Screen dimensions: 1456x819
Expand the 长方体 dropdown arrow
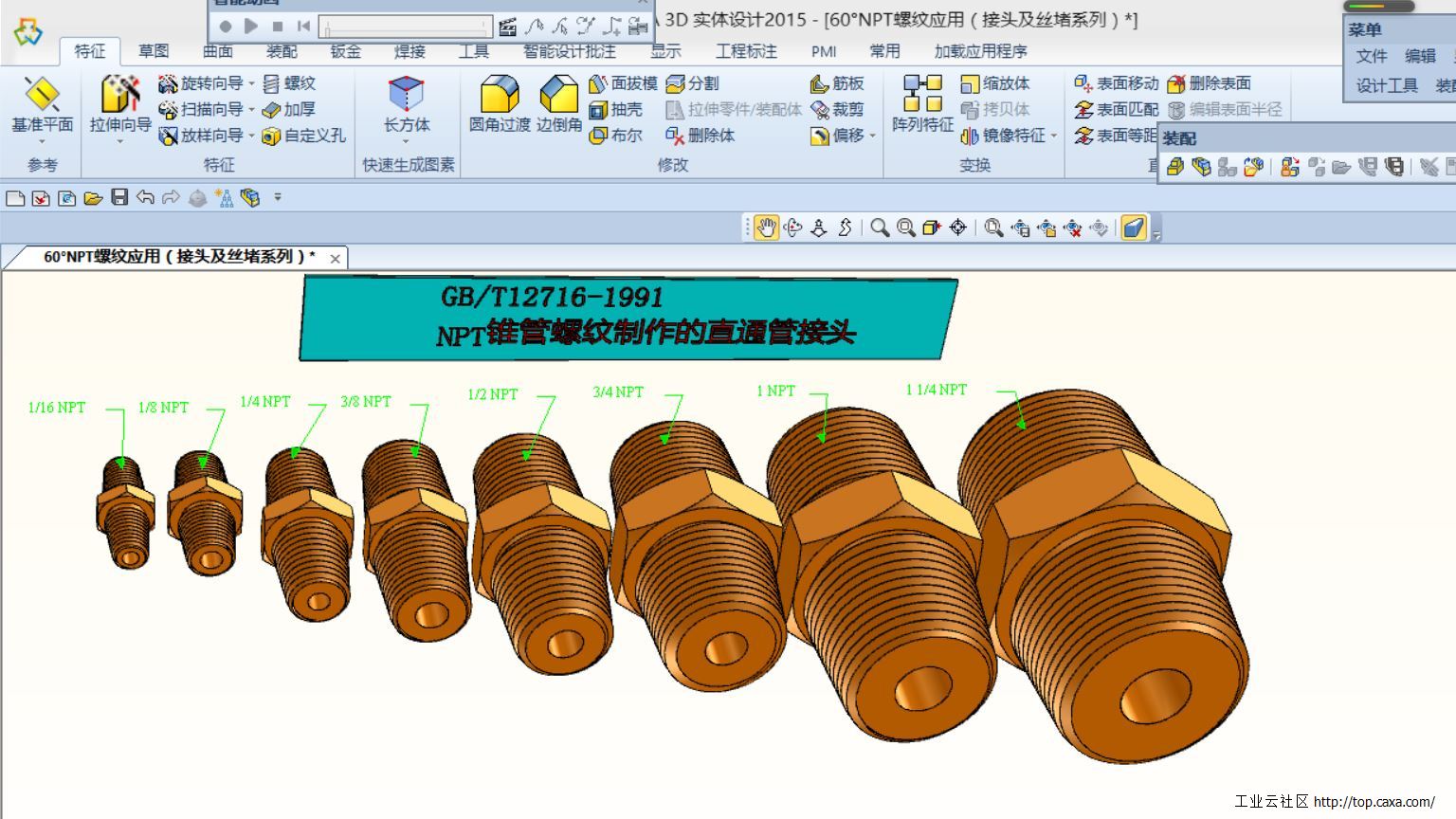[x=407, y=141]
